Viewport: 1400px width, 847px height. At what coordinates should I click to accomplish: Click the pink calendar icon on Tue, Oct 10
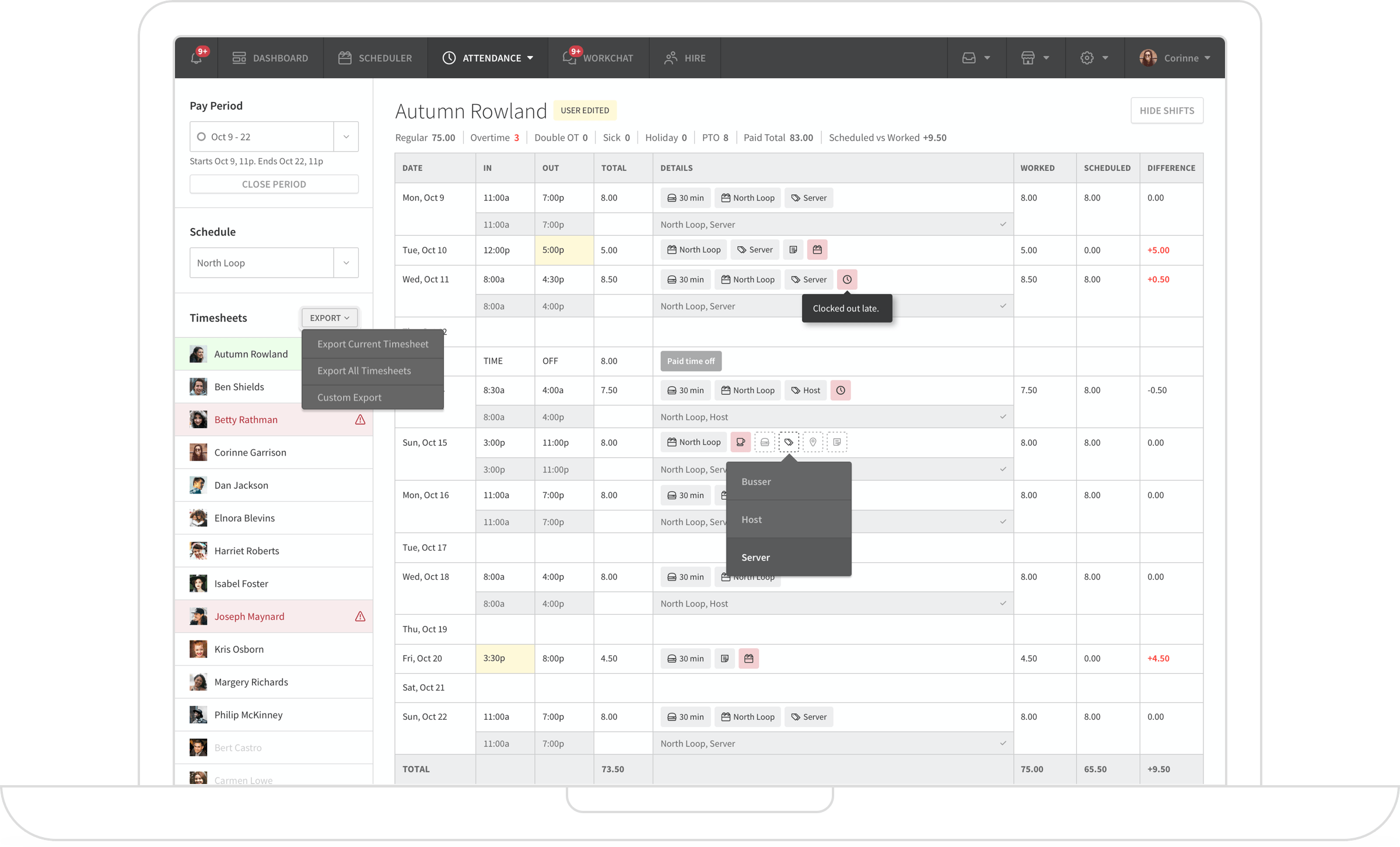coord(817,250)
